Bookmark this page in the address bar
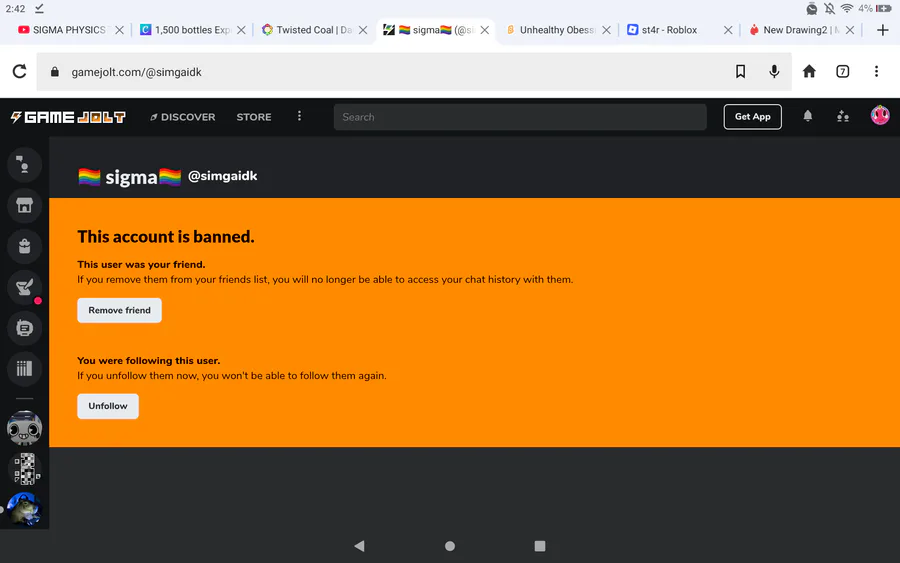This screenshot has height=563, width=900. pyautogui.click(x=740, y=71)
